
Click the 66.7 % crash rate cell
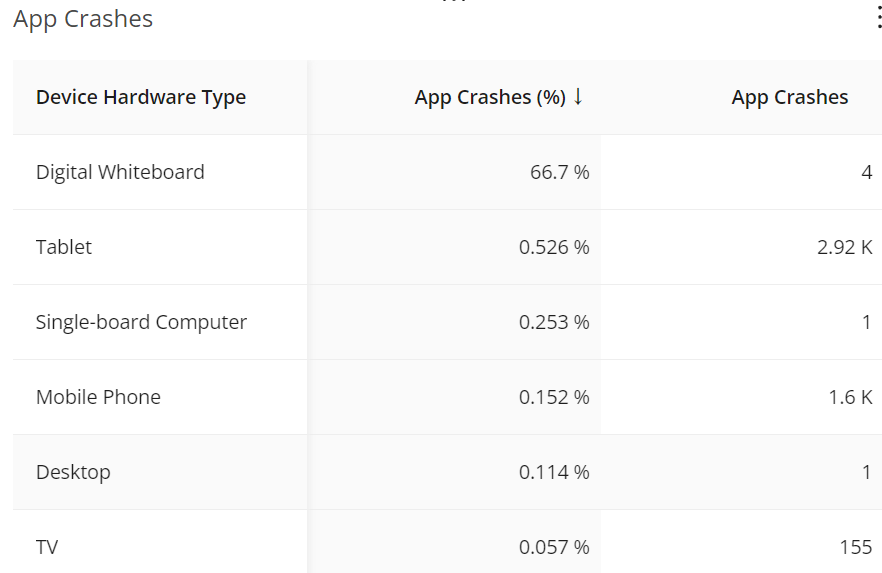[x=559, y=172]
